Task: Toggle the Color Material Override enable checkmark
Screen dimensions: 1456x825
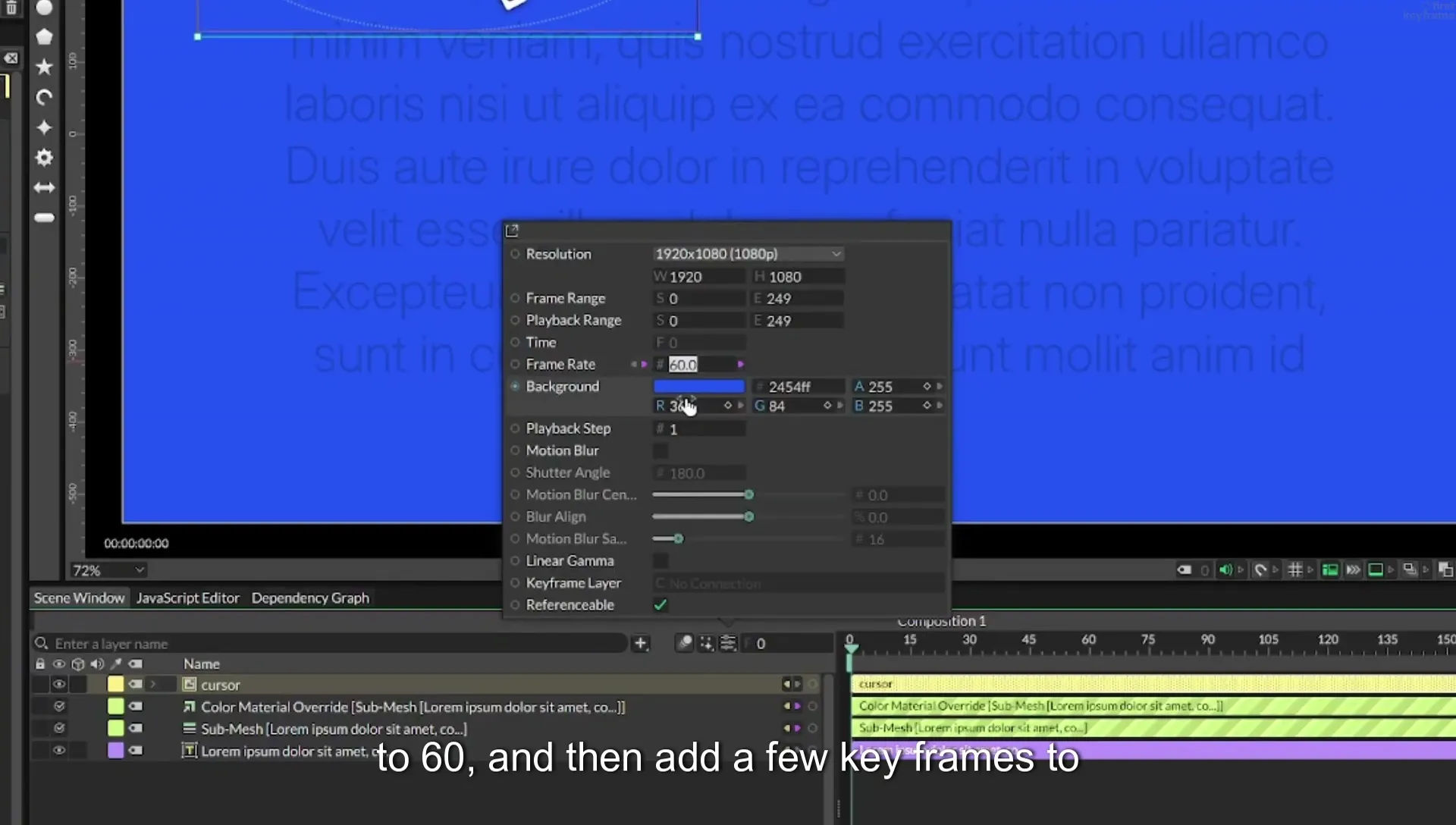Action: 59,707
